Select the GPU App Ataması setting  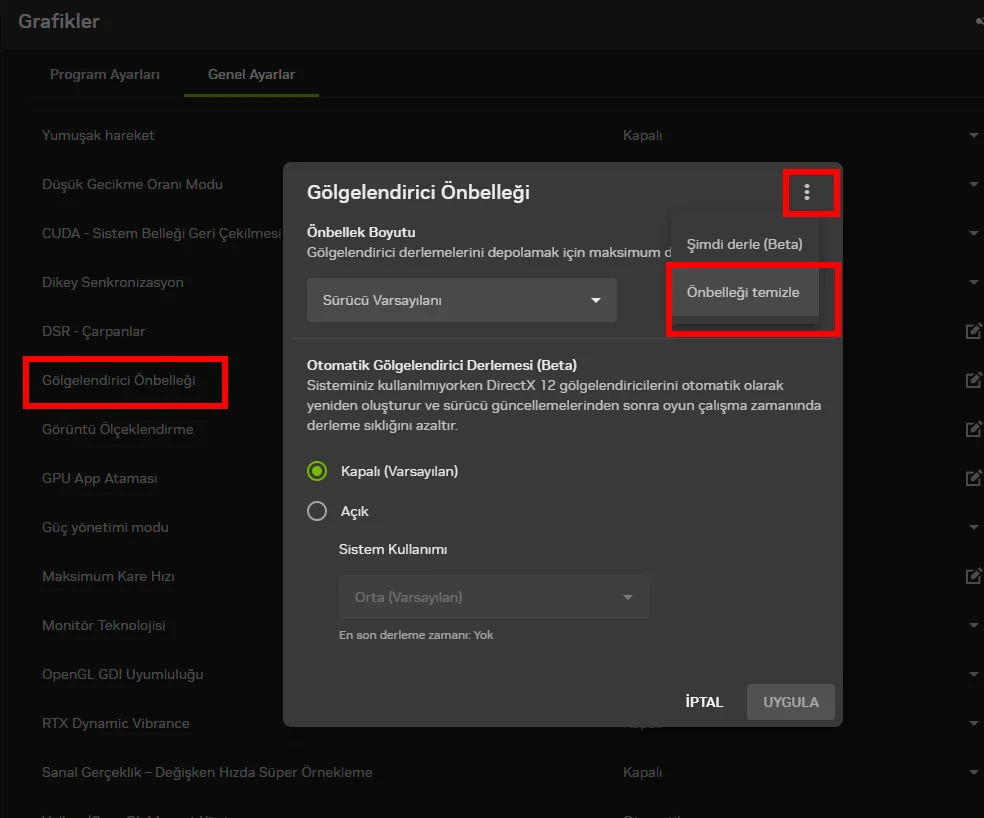[100, 478]
